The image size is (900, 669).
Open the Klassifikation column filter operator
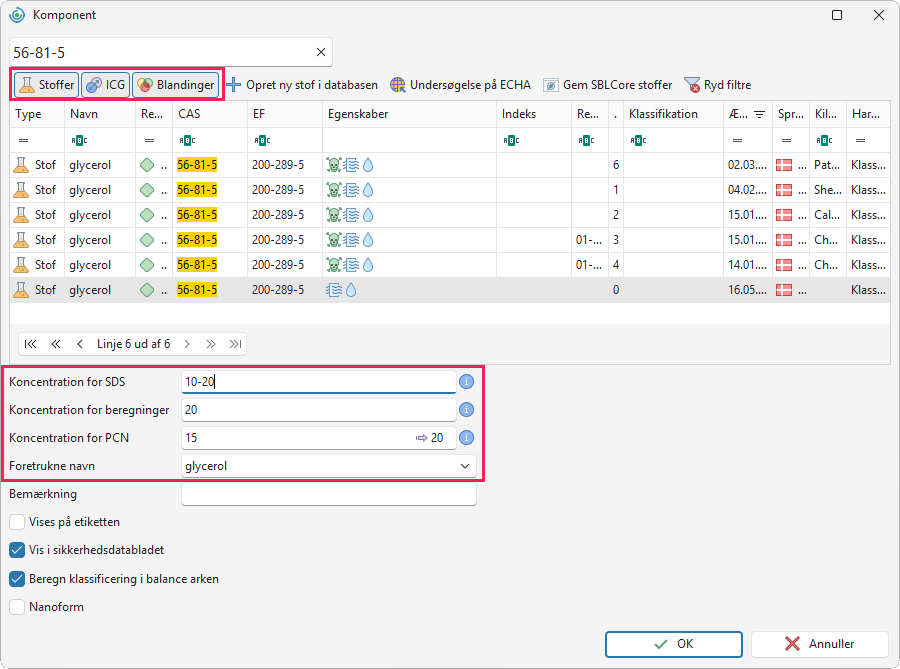(638, 141)
